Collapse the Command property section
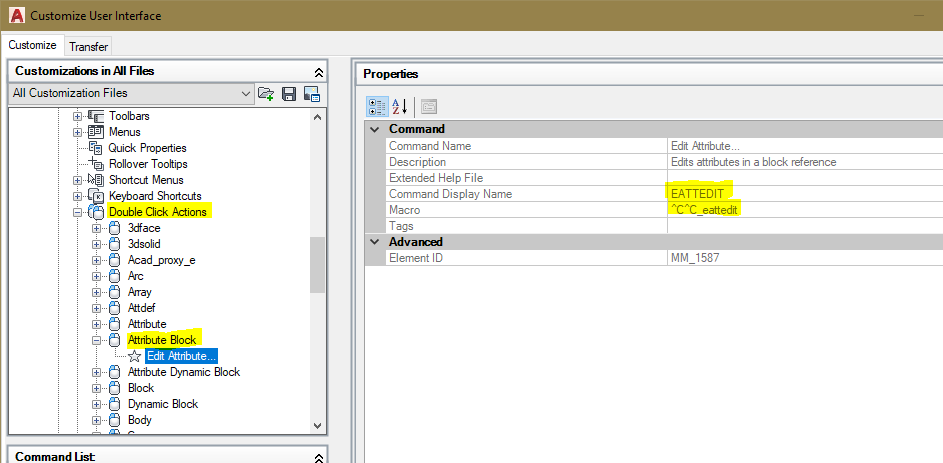 375,129
